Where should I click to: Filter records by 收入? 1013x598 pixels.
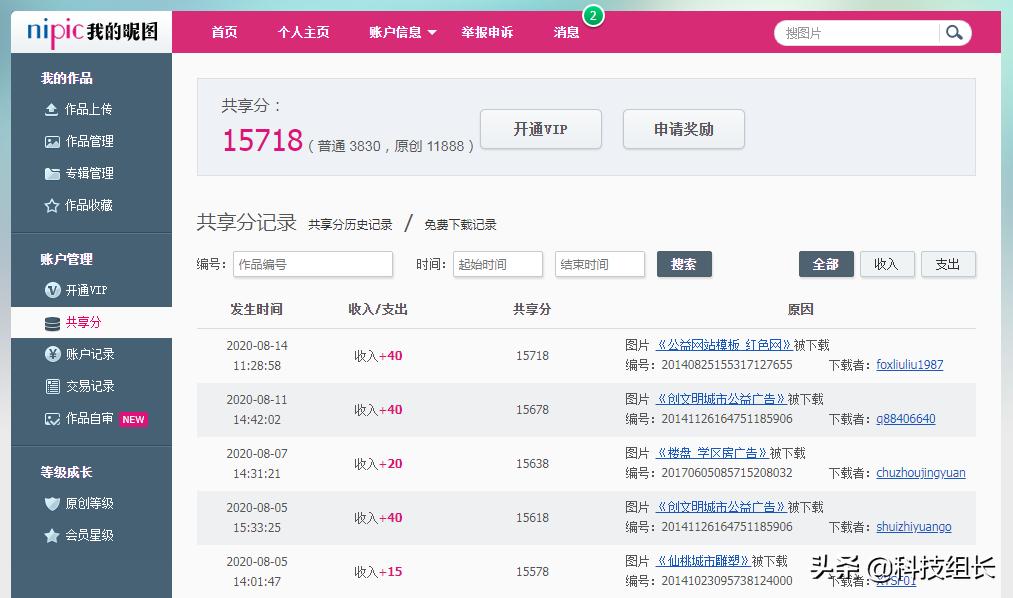tap(886, 264)
